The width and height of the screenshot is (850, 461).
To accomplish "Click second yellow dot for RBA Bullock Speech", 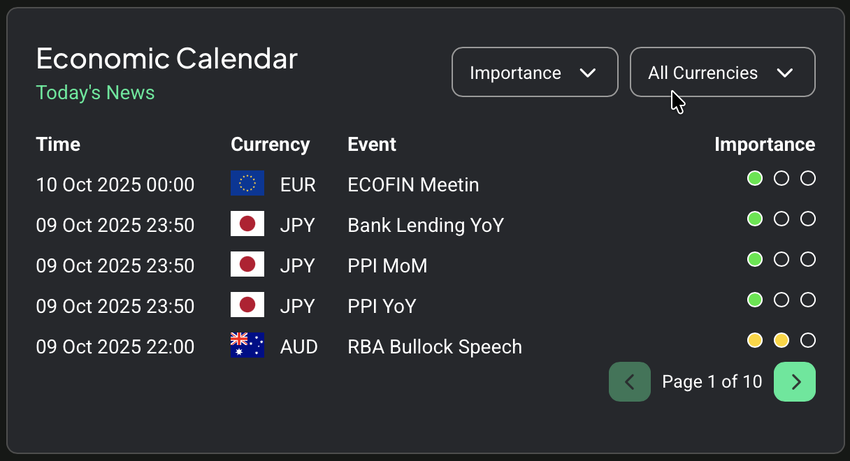I will click(x=782, y=340).
